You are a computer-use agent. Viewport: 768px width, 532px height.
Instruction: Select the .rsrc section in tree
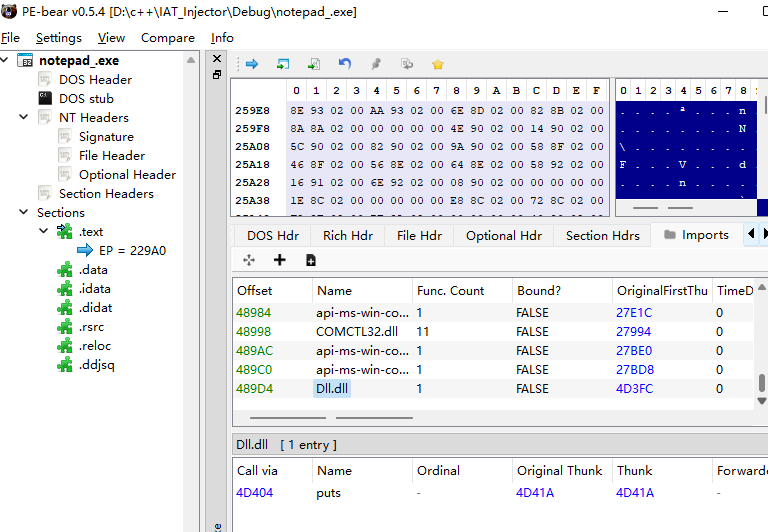pyautogui.click(x=92, y=327)
